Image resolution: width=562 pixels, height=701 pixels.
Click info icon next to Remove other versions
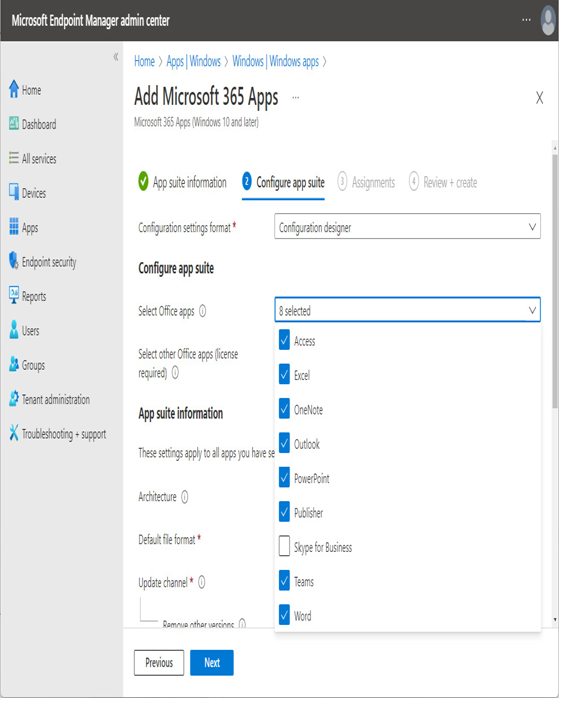[243, 625]
